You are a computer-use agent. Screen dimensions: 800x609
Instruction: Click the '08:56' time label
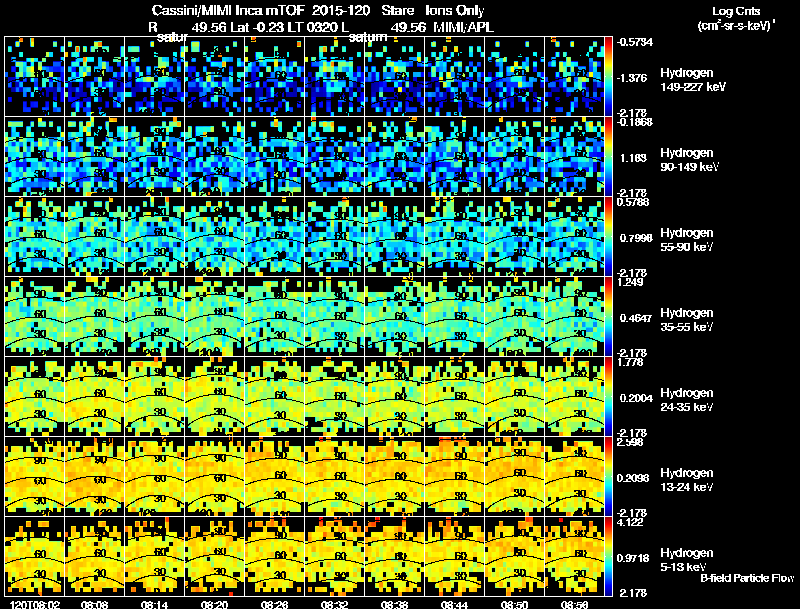[574, 604]
